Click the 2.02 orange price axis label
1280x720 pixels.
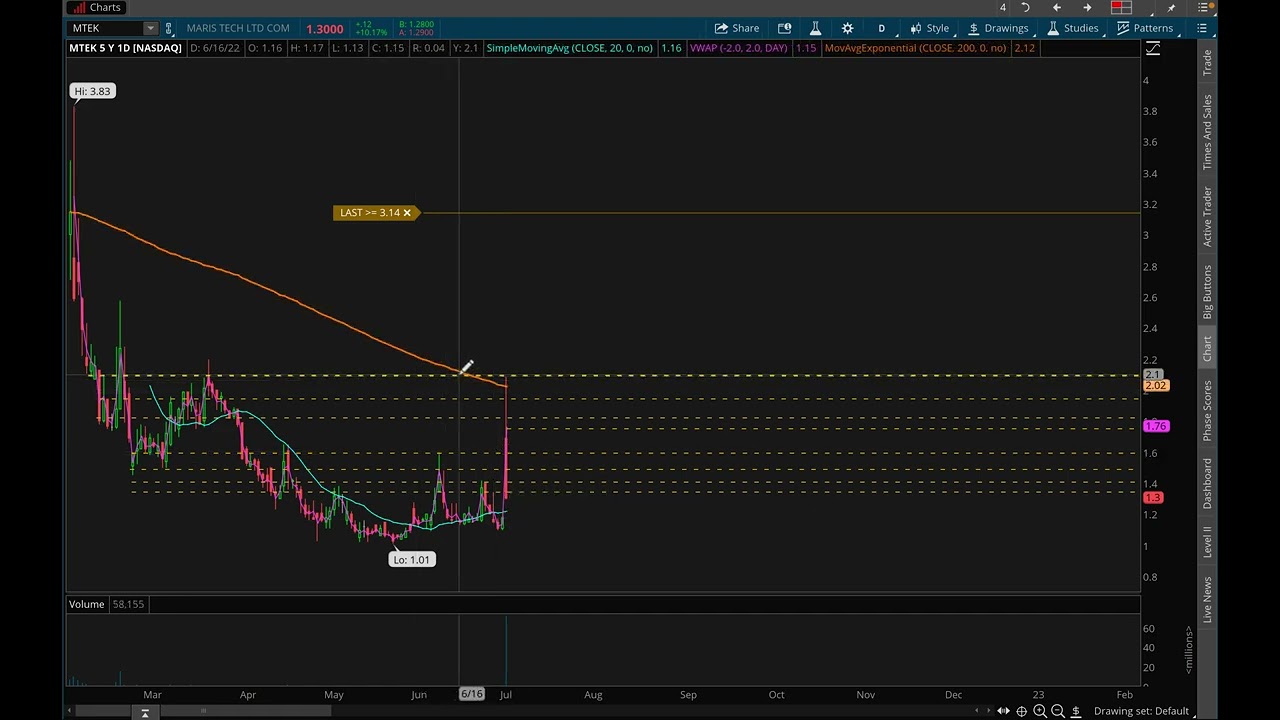1155,386
